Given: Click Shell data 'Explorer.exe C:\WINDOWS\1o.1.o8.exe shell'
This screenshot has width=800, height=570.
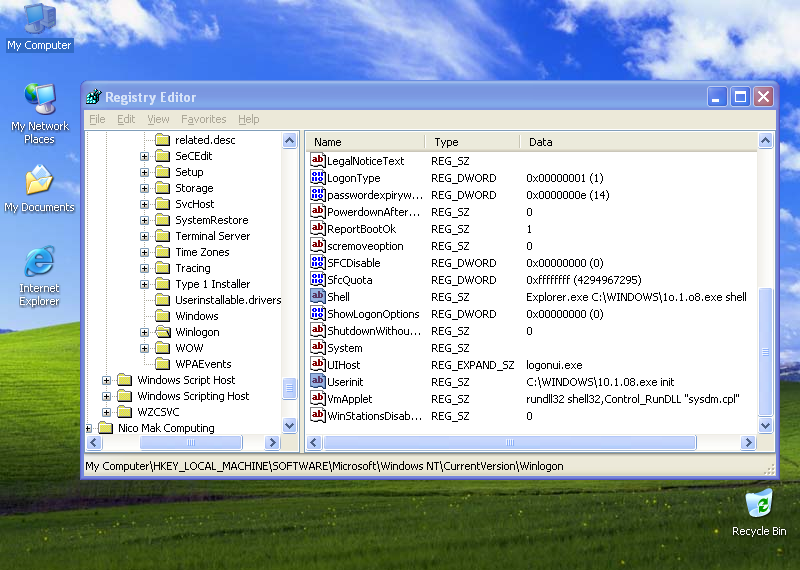Looking at the screenshot, I should pos(636,297).
